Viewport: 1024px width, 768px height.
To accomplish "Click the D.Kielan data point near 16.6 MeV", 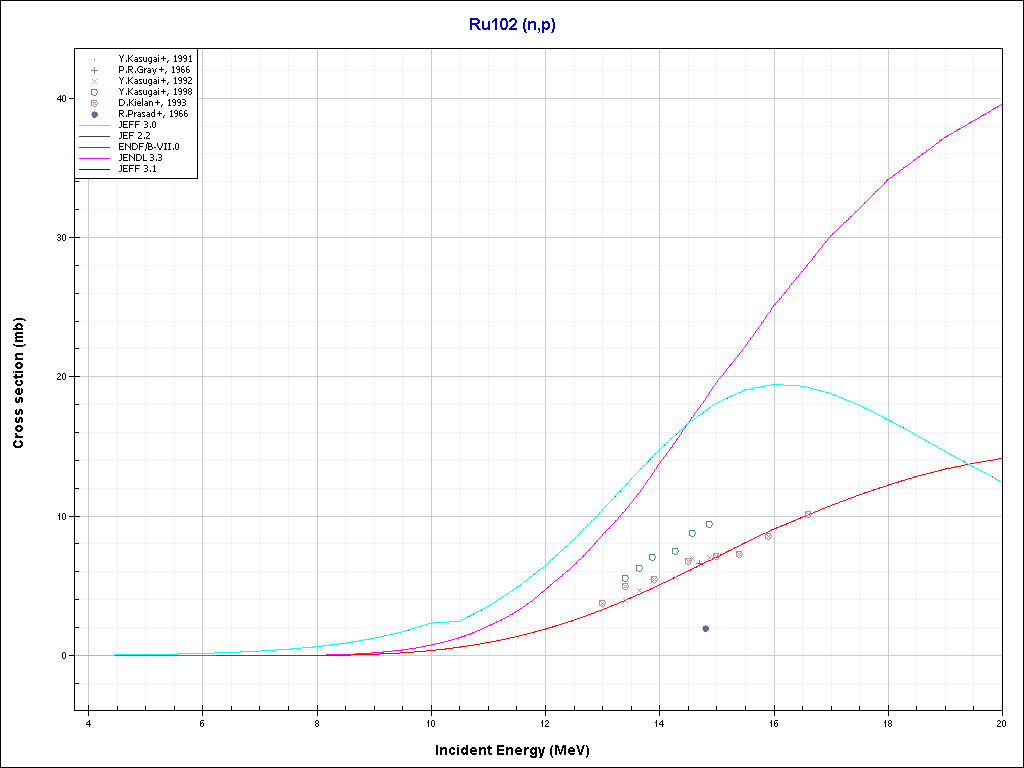I will click(x=808, y=514).
